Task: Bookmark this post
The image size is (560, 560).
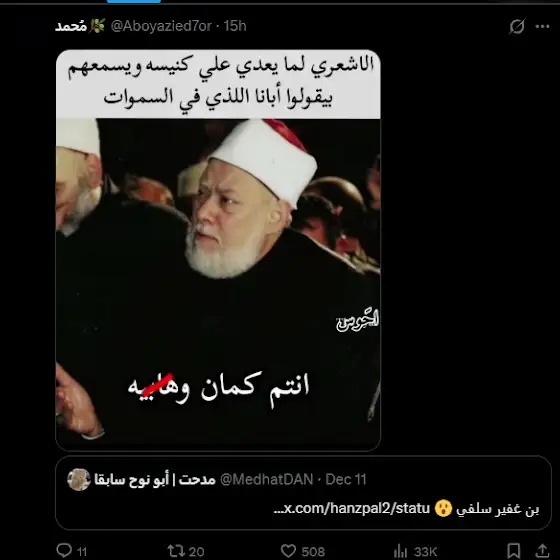Action: [514, 550]
